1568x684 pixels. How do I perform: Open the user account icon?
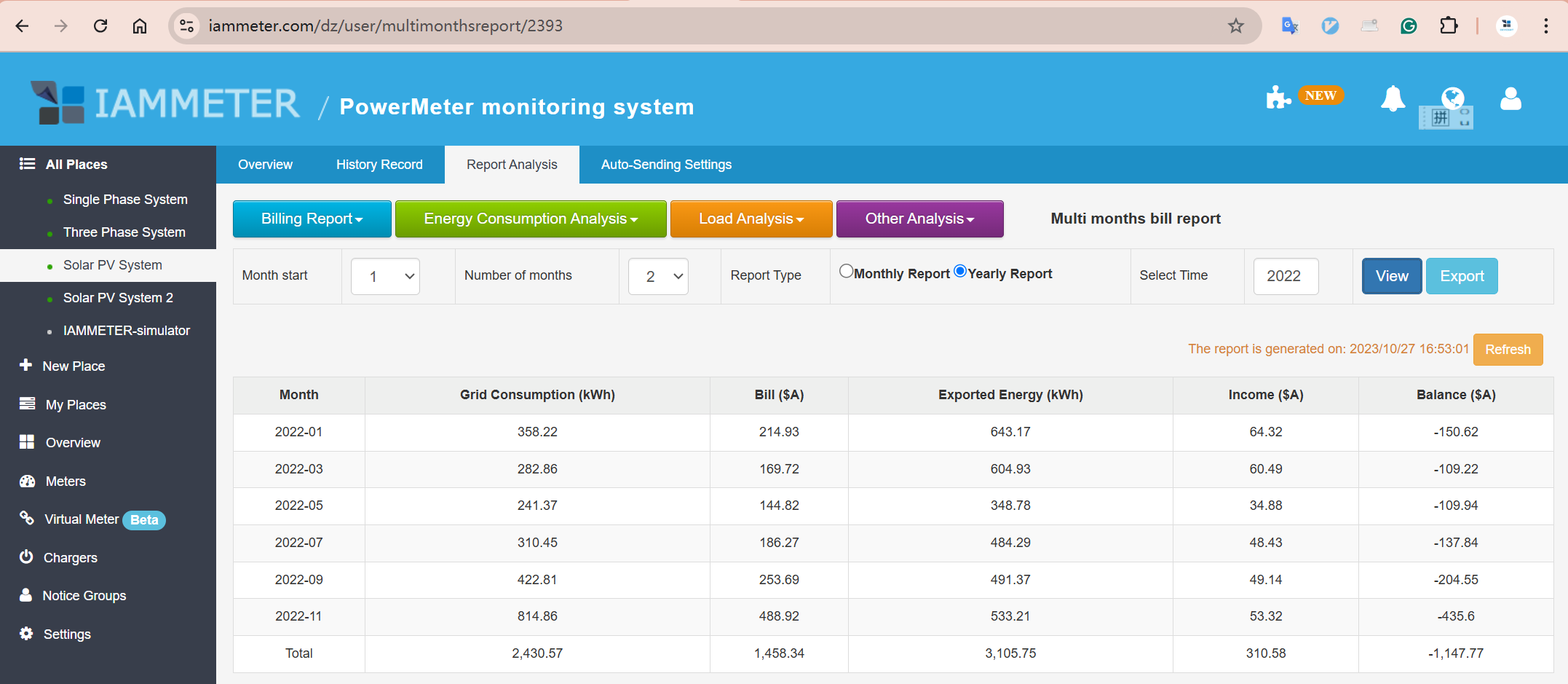click(x=1510, y=98)
